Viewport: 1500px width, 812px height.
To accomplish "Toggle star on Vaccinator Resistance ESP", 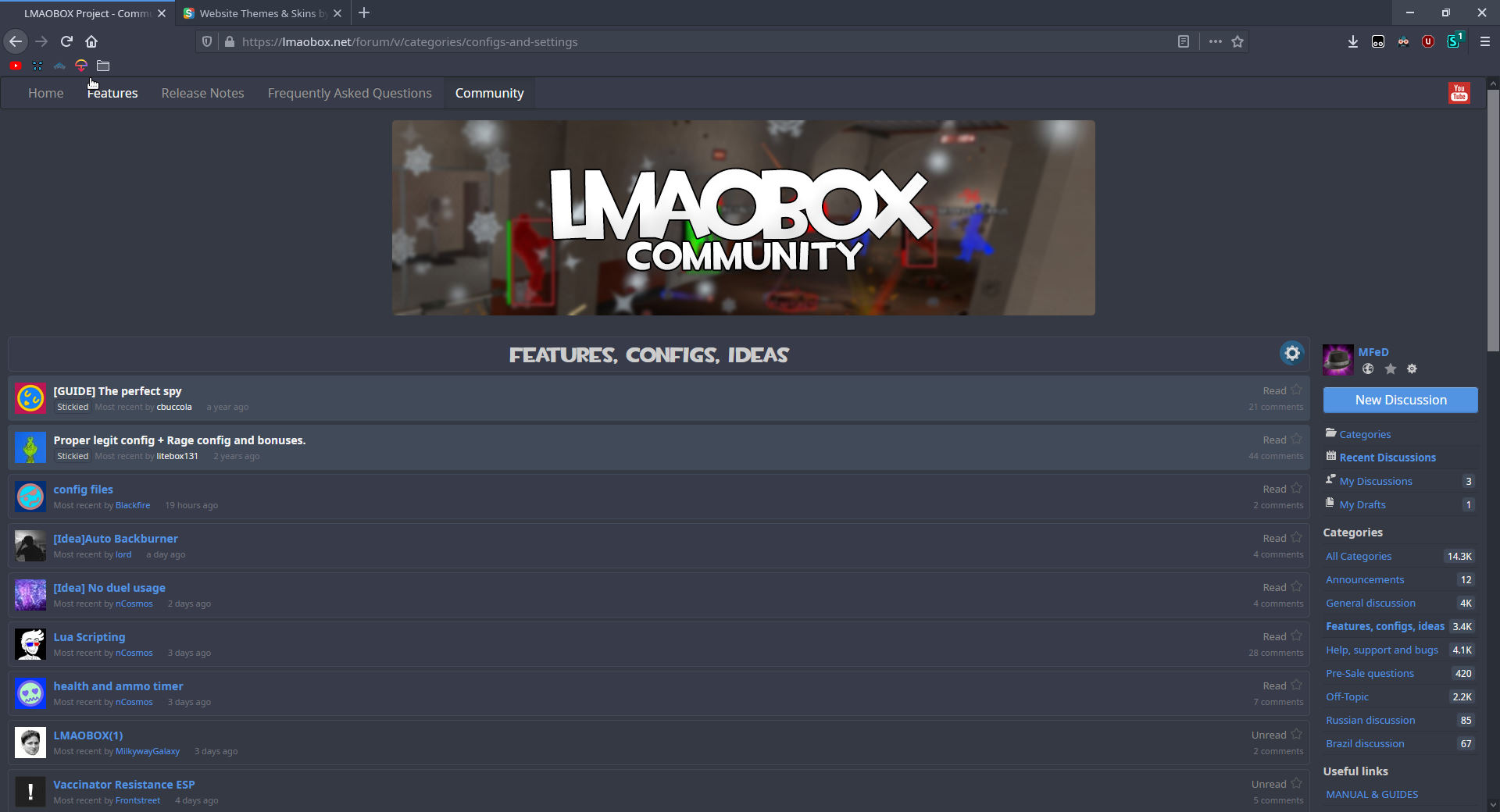I will [x=1296, y=783].
